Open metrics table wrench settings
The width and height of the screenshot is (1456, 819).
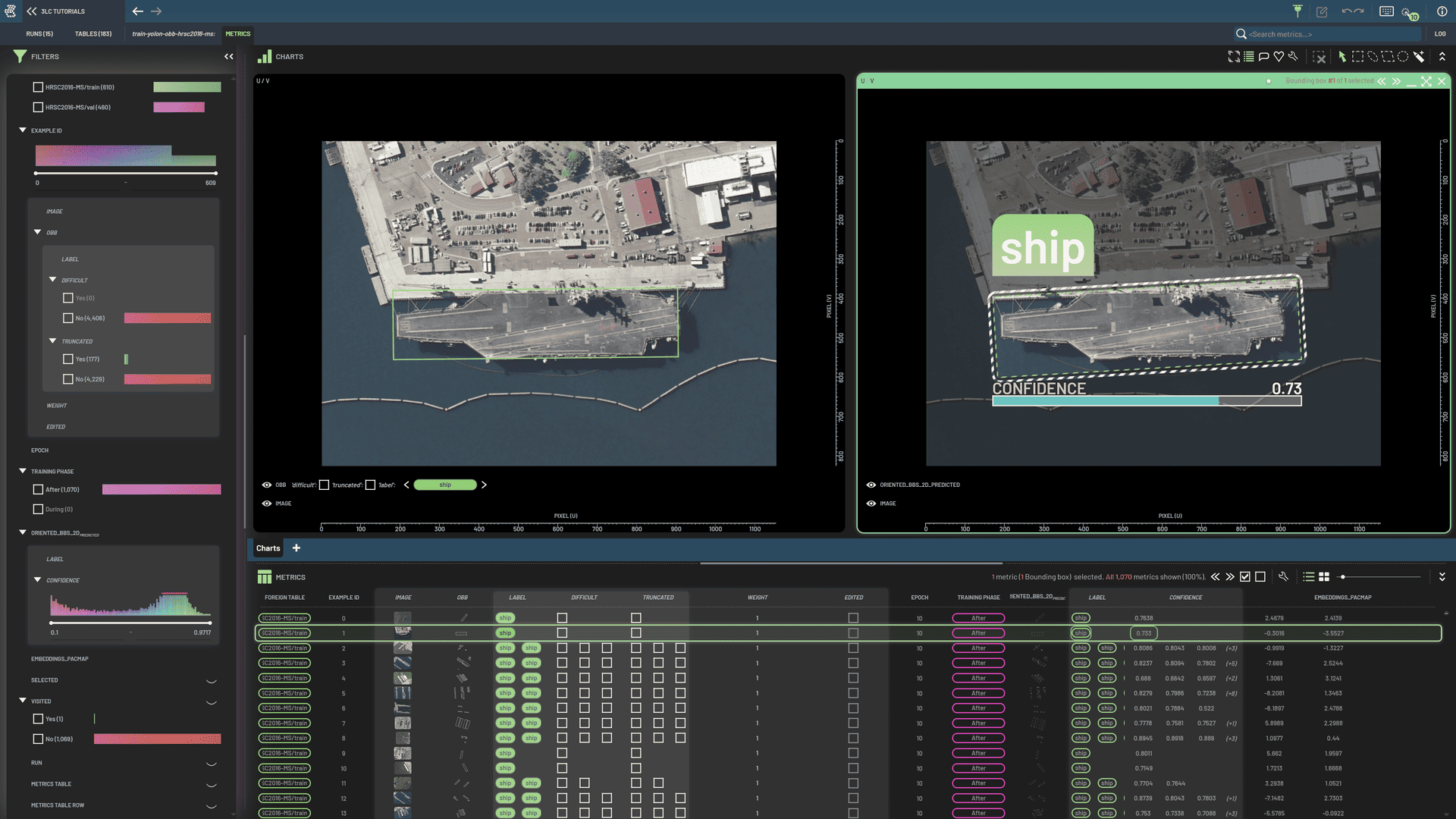1283,577
